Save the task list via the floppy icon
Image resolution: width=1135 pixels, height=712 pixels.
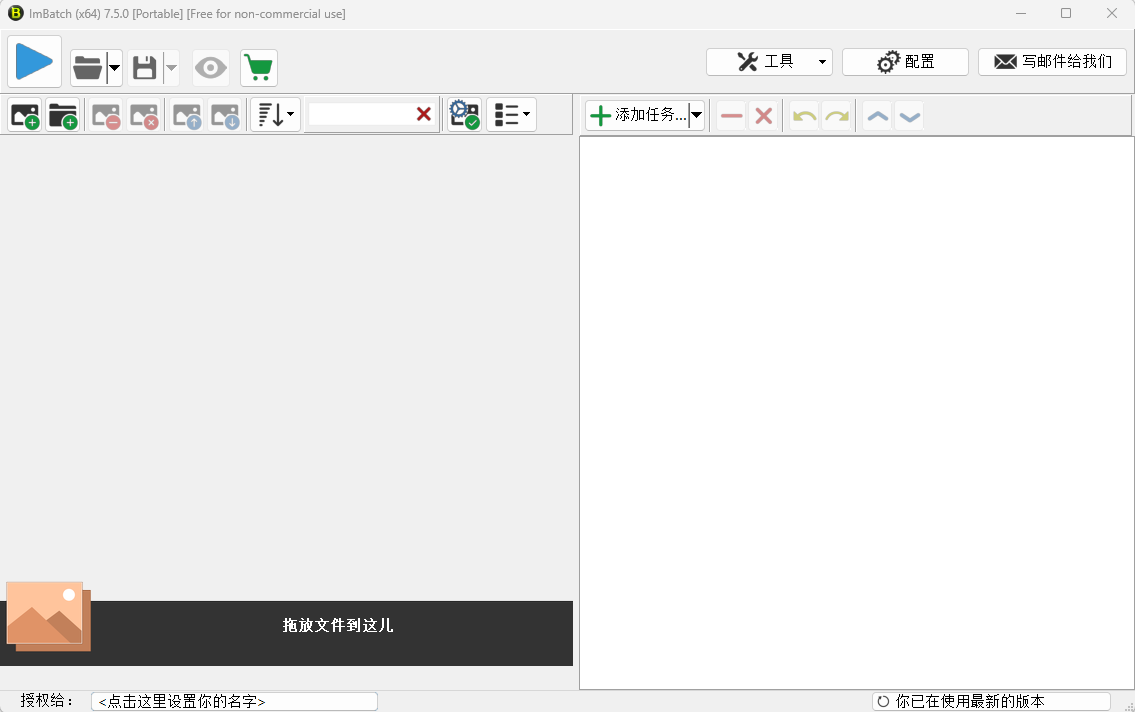(x=145, y=68)
